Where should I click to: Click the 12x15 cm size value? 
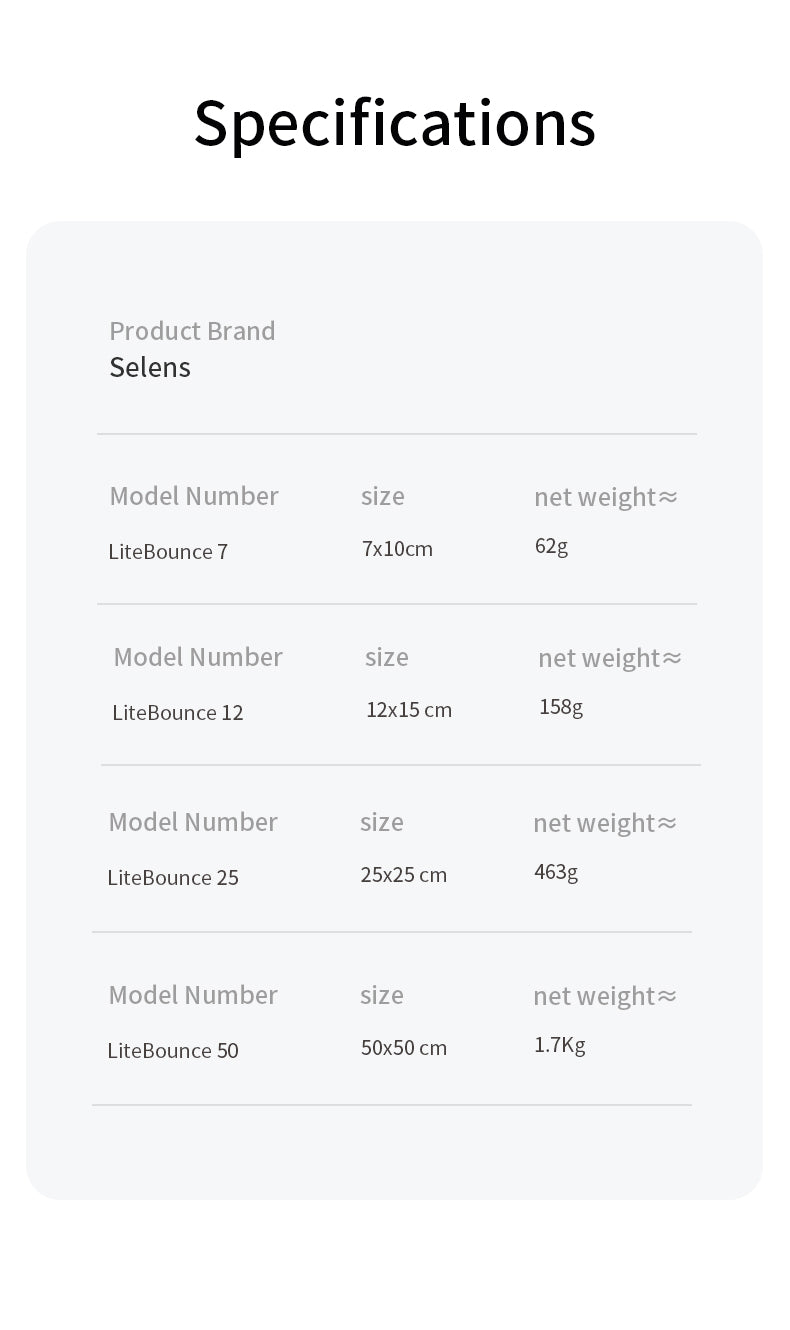409,710
